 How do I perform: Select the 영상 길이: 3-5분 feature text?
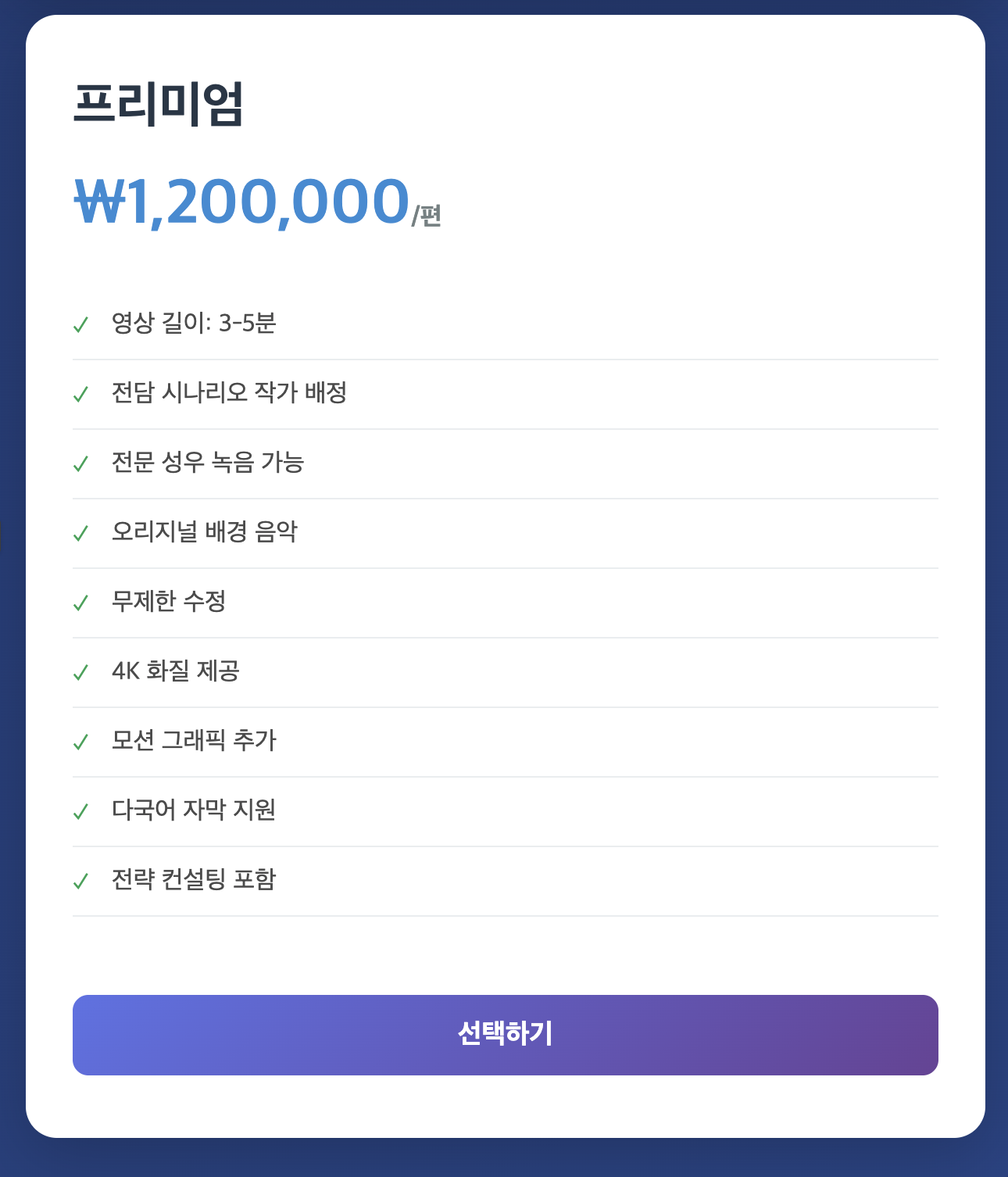pos(194,323)
